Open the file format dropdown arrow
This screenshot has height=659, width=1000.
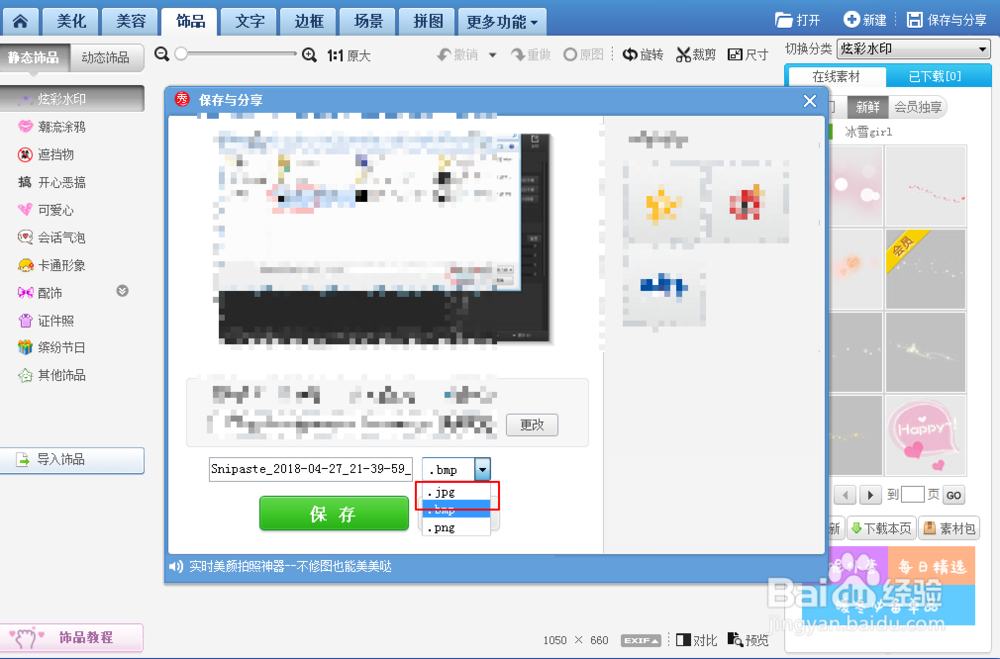tap(483, 470)
